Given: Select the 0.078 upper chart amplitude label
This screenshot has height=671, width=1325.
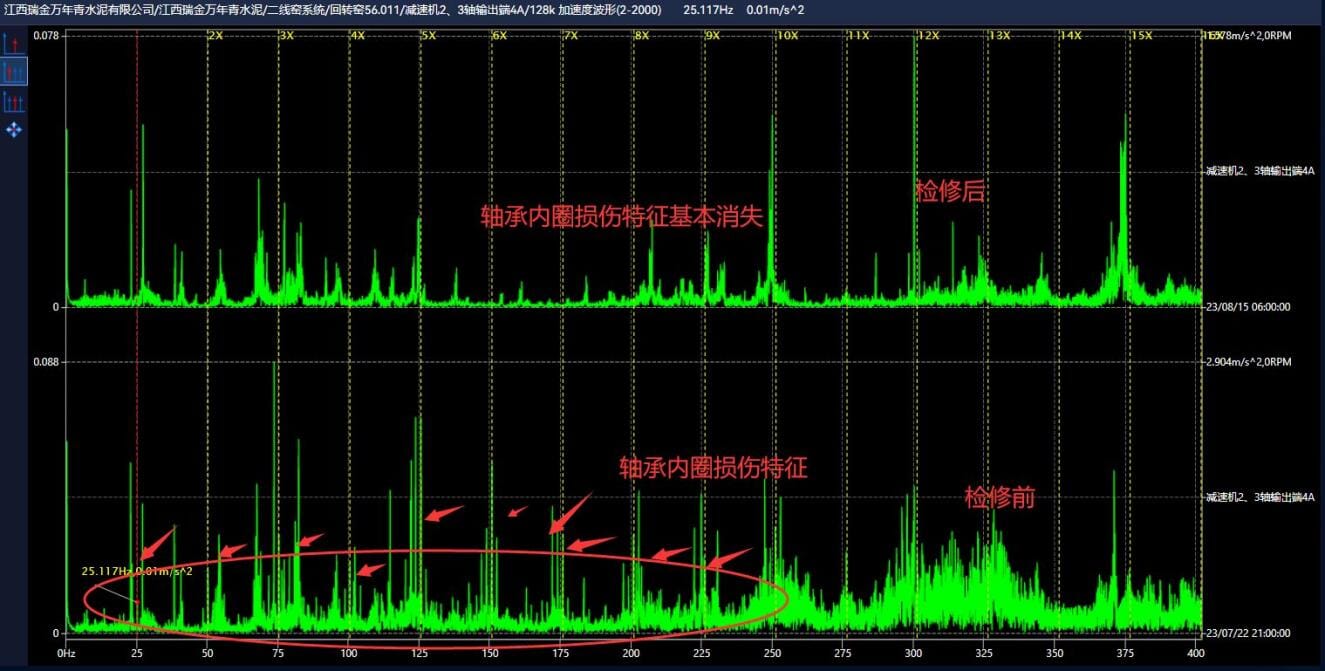Looking at the screenshot, I should [x=46, y=36].
